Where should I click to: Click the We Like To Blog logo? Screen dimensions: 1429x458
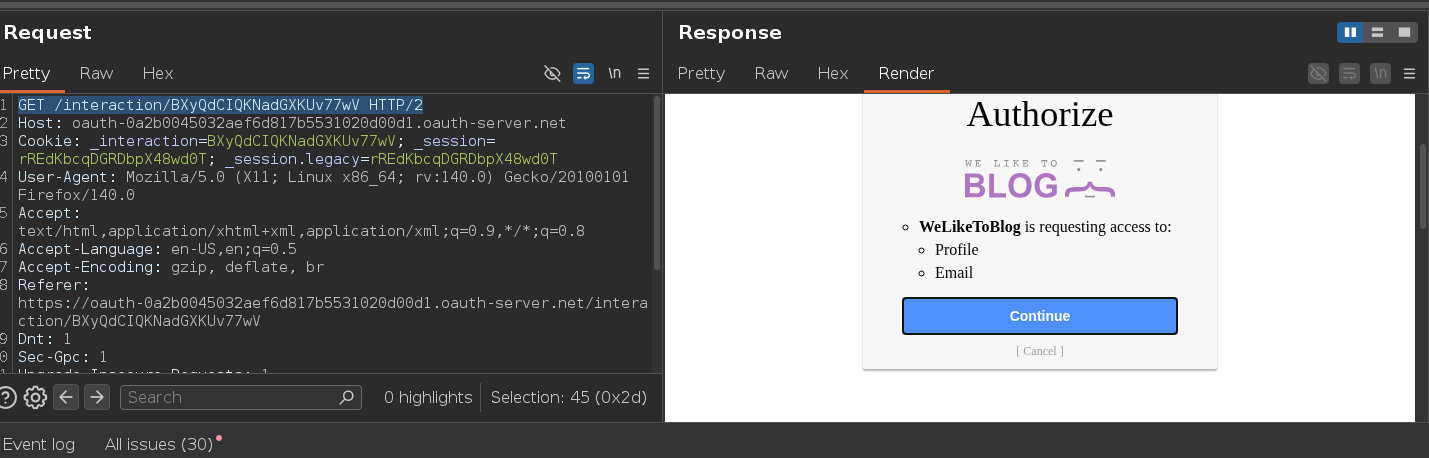[1040, 179]
